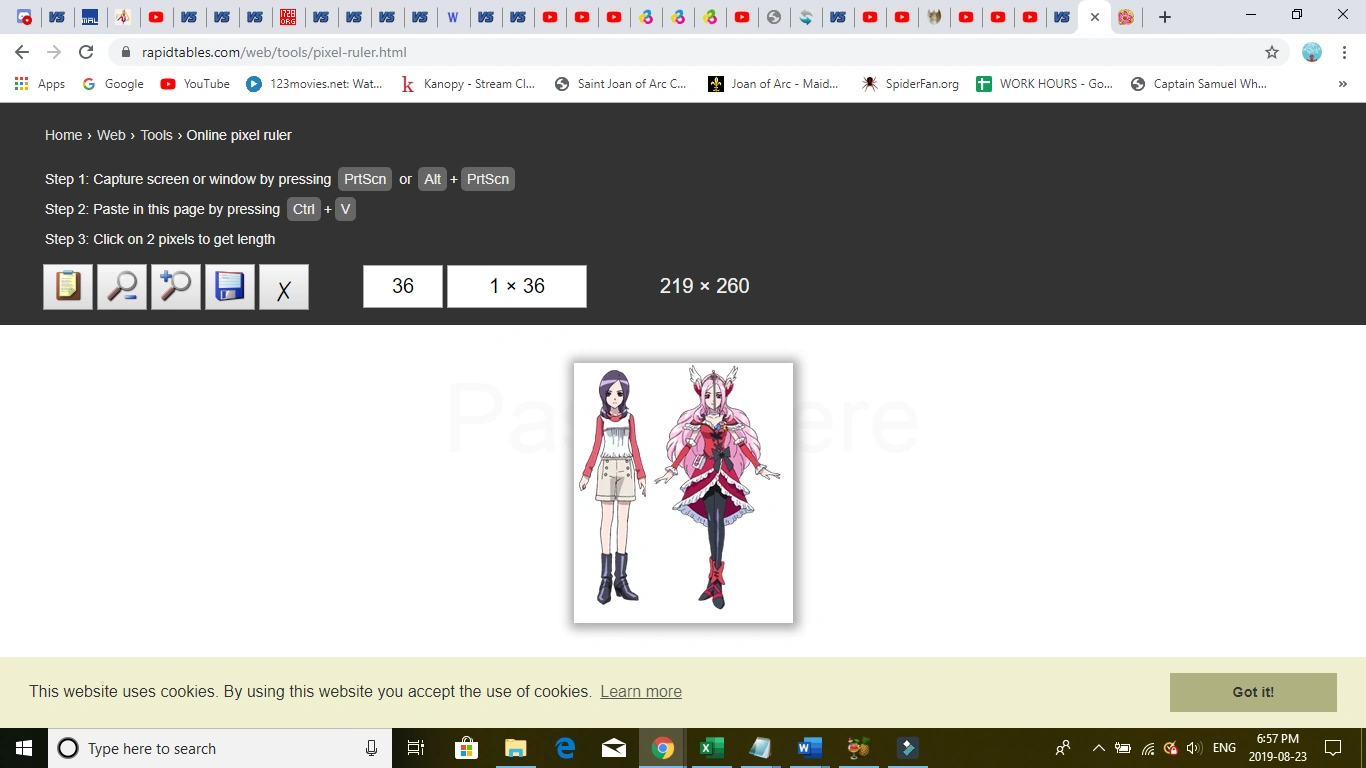This screenshot has height=768, width=1366.
Task: Open the Action Center notifications icon
Action: coord(1333,748)
